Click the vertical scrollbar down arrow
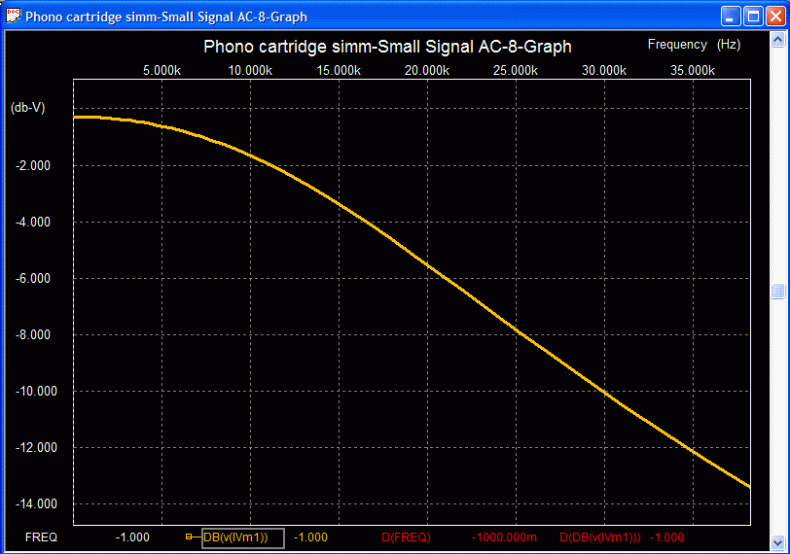 tap(777, 539)
